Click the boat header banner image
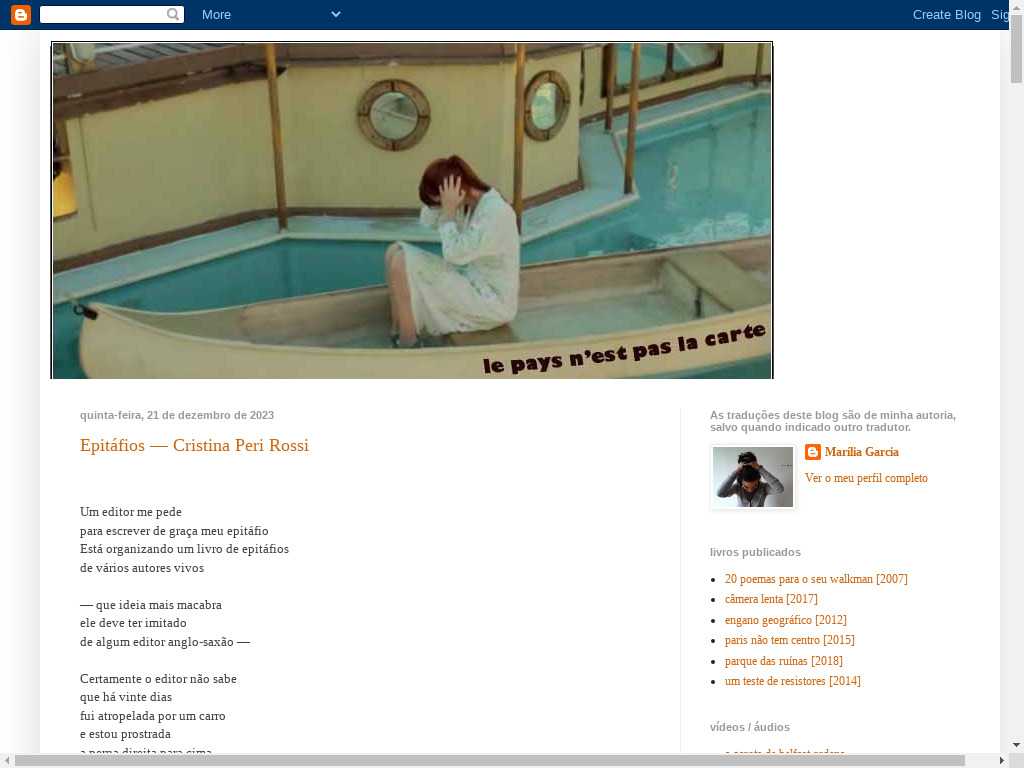 pos(412,210)
